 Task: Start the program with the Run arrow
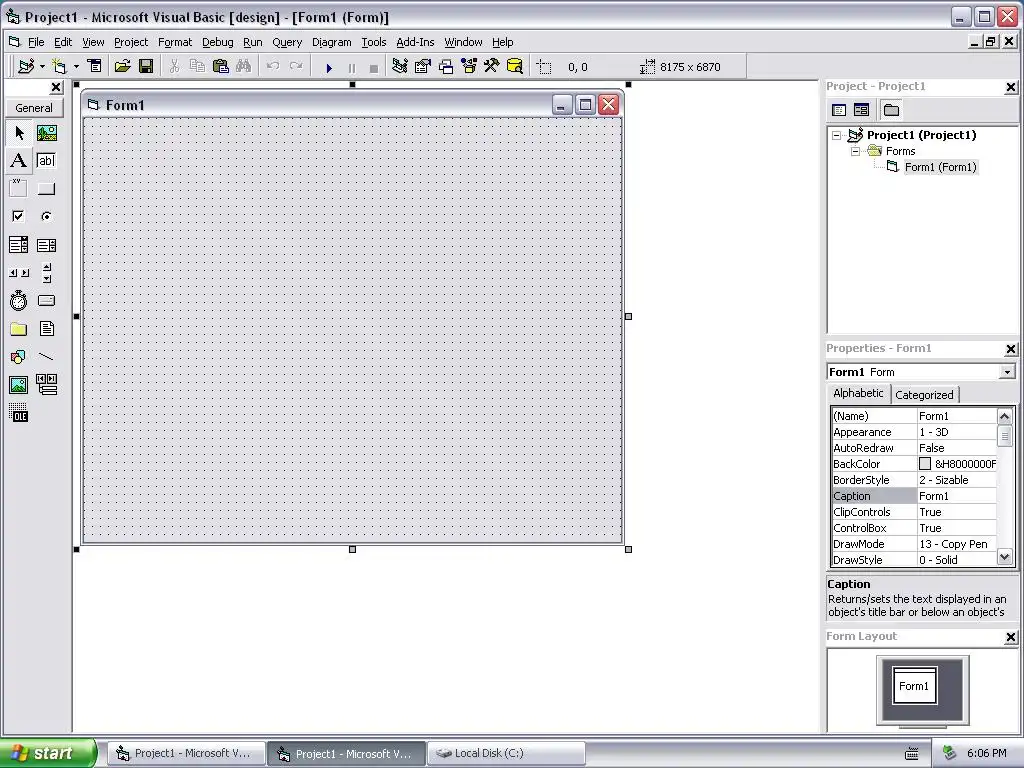pyautogui.click(x=329, y=67)
